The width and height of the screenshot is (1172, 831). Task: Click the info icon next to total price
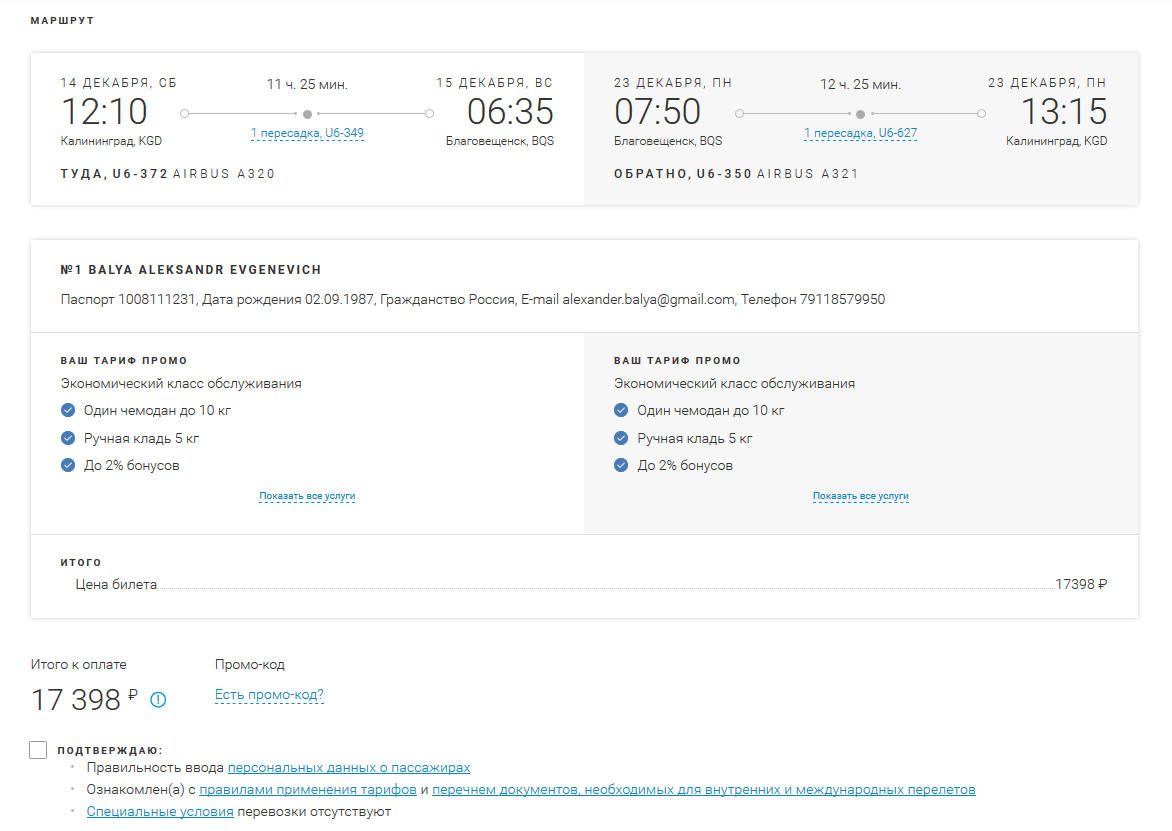click(158, 700)
